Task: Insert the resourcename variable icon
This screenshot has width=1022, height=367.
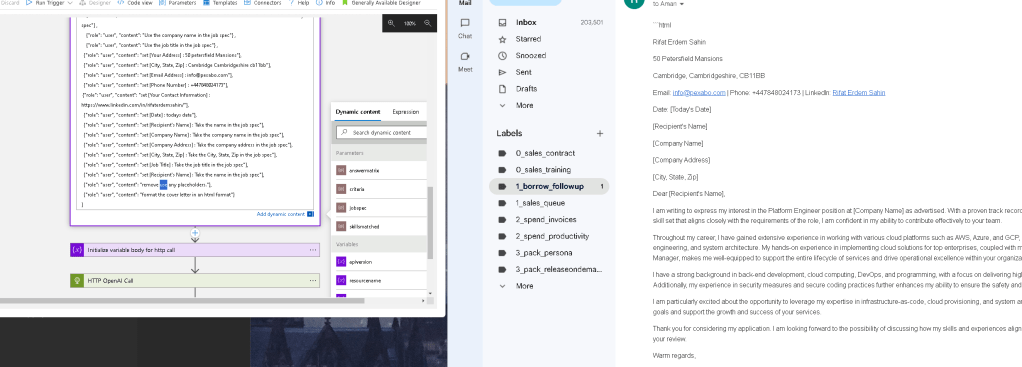Action: click(341, 280)
